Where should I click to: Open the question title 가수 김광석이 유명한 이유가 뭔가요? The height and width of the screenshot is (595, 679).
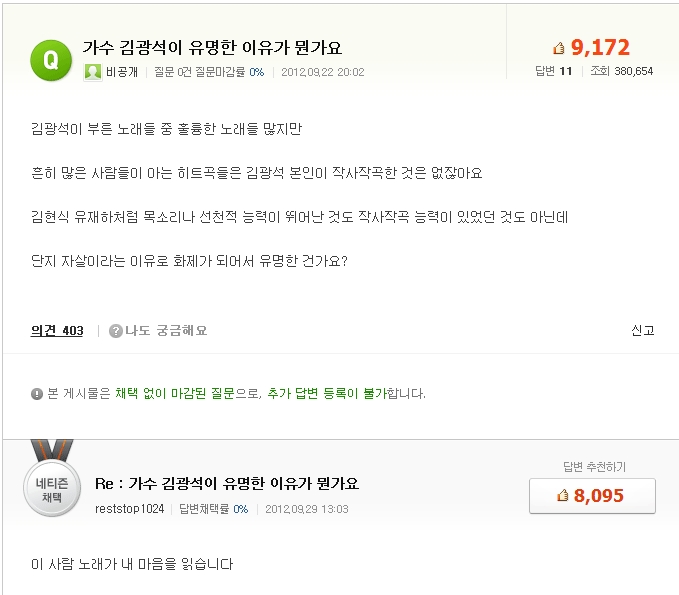coord(212,48)
